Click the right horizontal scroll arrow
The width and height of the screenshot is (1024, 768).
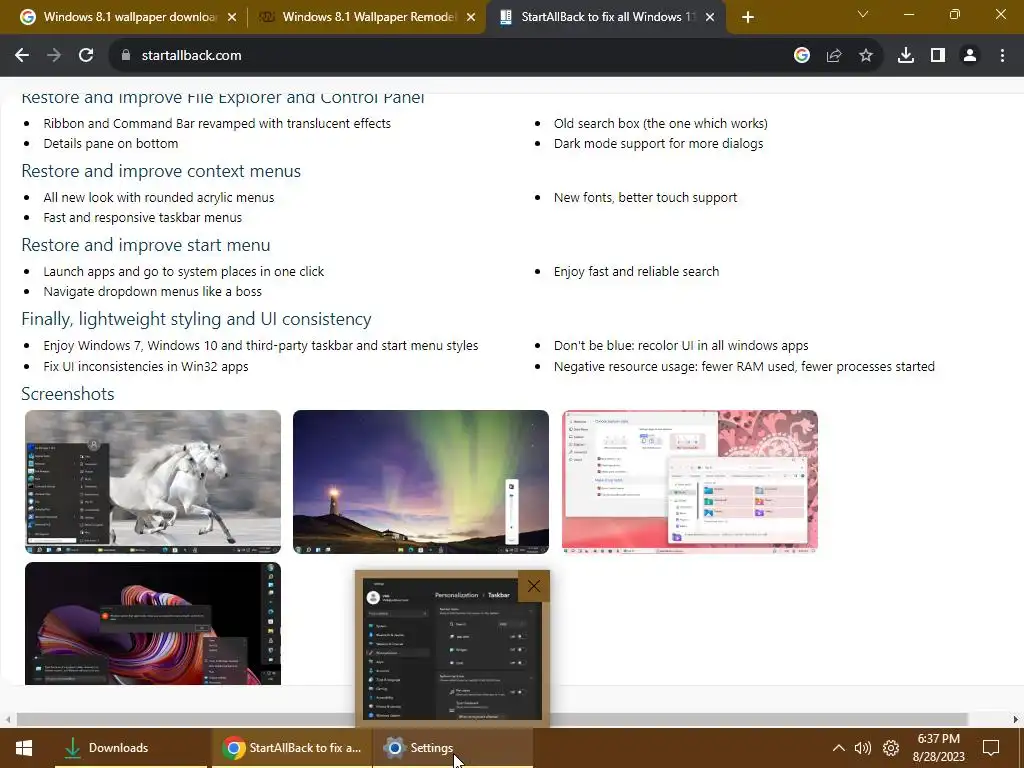(1016, 719)
